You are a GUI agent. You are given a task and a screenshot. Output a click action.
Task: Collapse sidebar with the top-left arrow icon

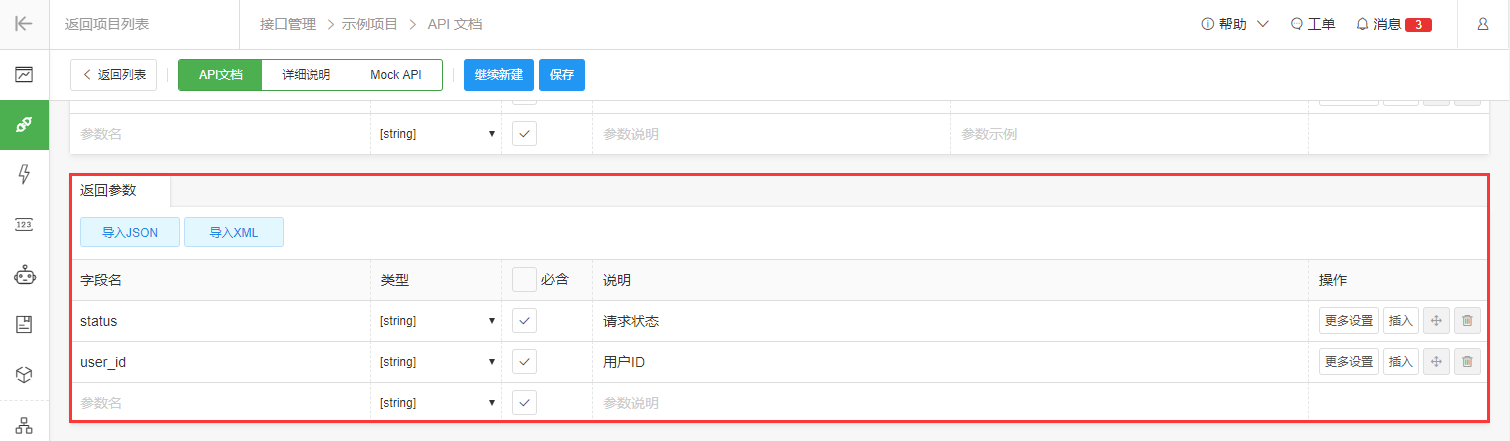24,24
